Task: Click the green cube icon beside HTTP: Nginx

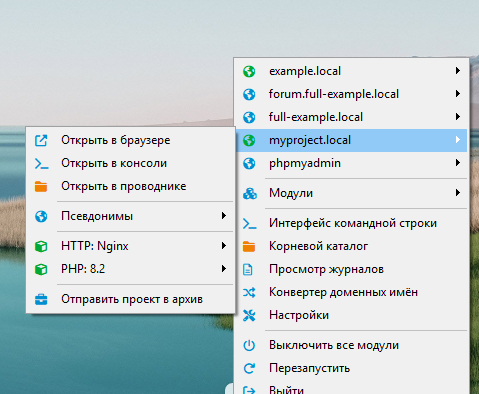Action: pyautogui.click(x=41, y=246)
